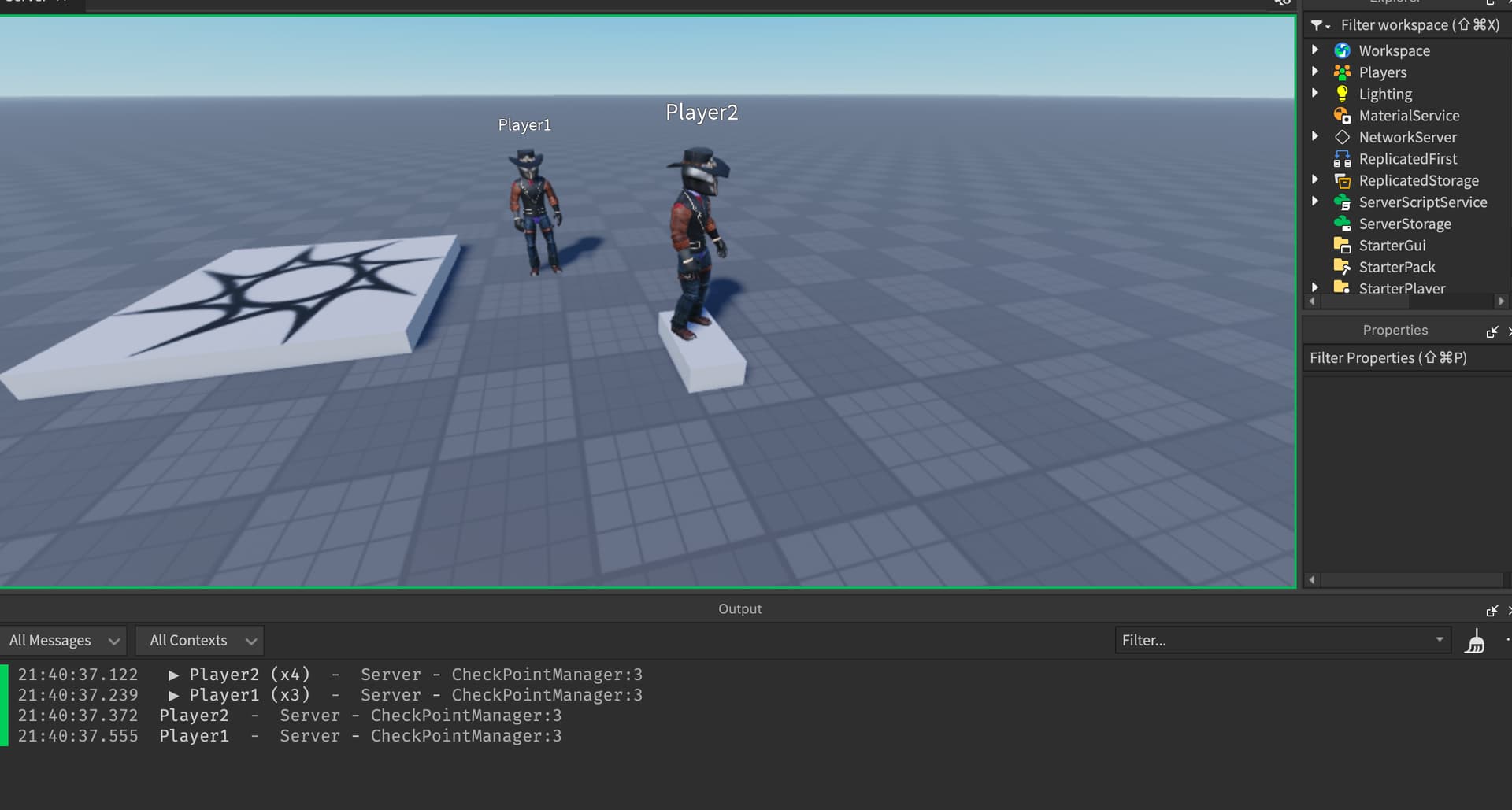This screenshot has height=810, width=1512.
Task: Click the MaterialService icon
Action: click(1343, 115)
